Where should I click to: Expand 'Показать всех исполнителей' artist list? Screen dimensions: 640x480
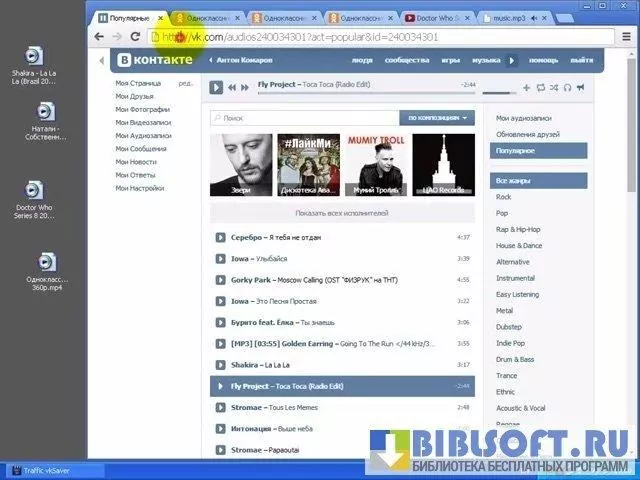click(341, 213)
